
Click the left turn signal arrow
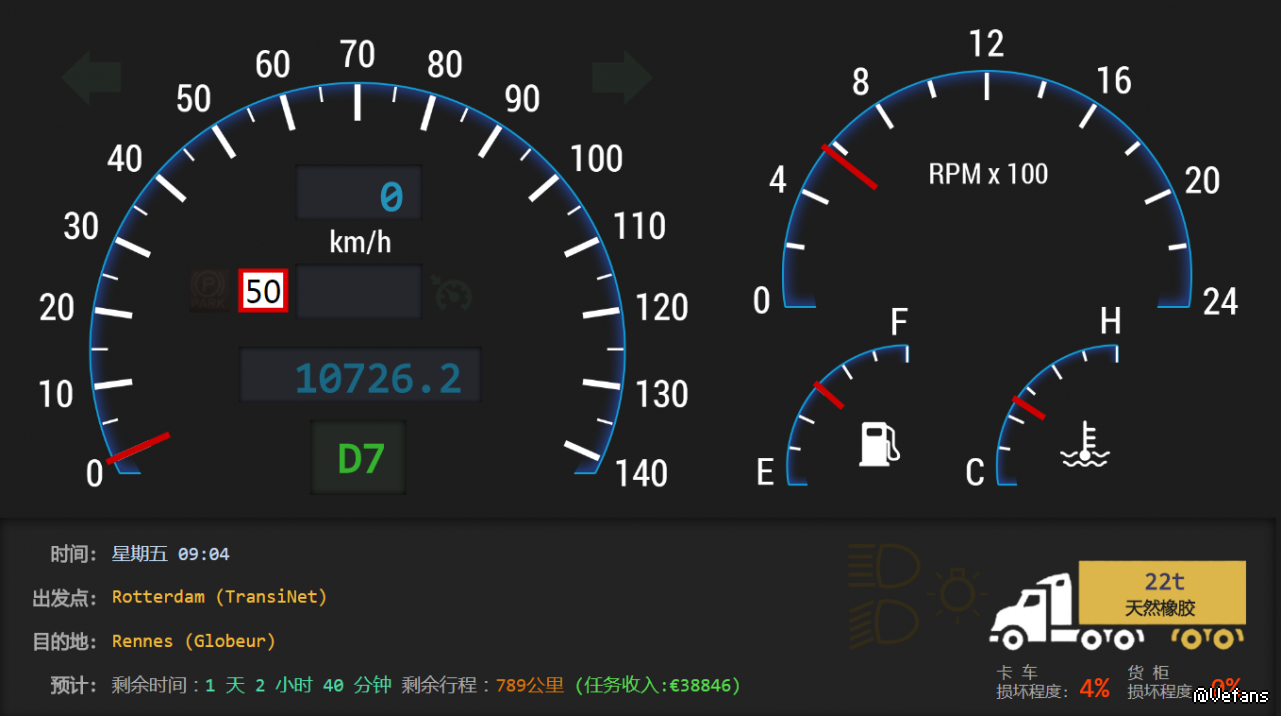[x=92, y=77]
